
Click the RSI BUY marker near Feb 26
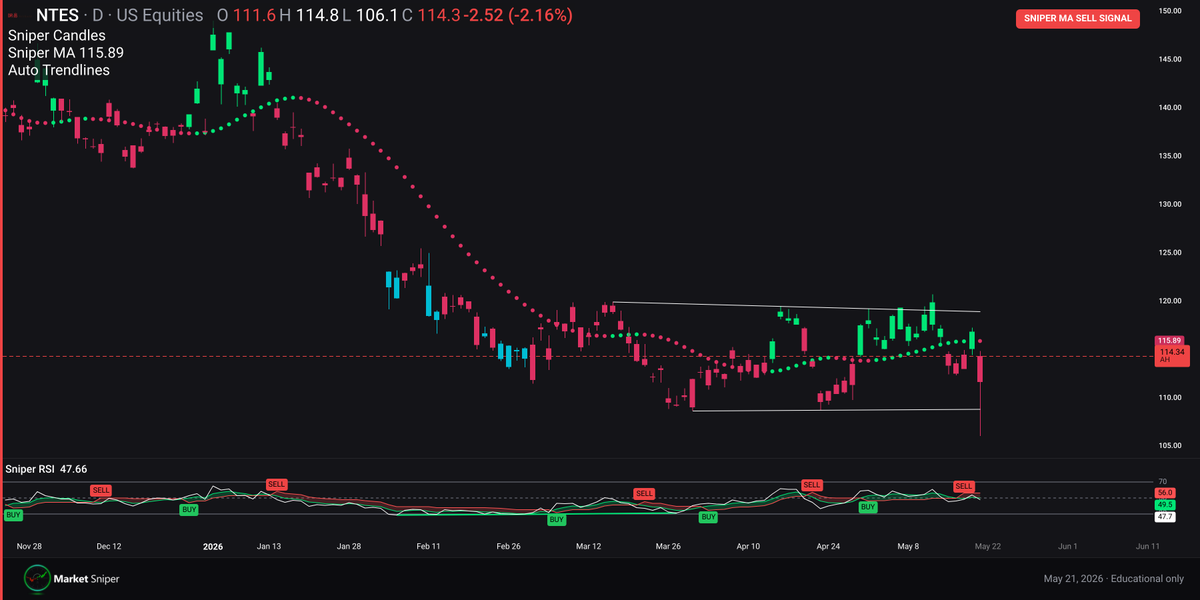(557, 520)
